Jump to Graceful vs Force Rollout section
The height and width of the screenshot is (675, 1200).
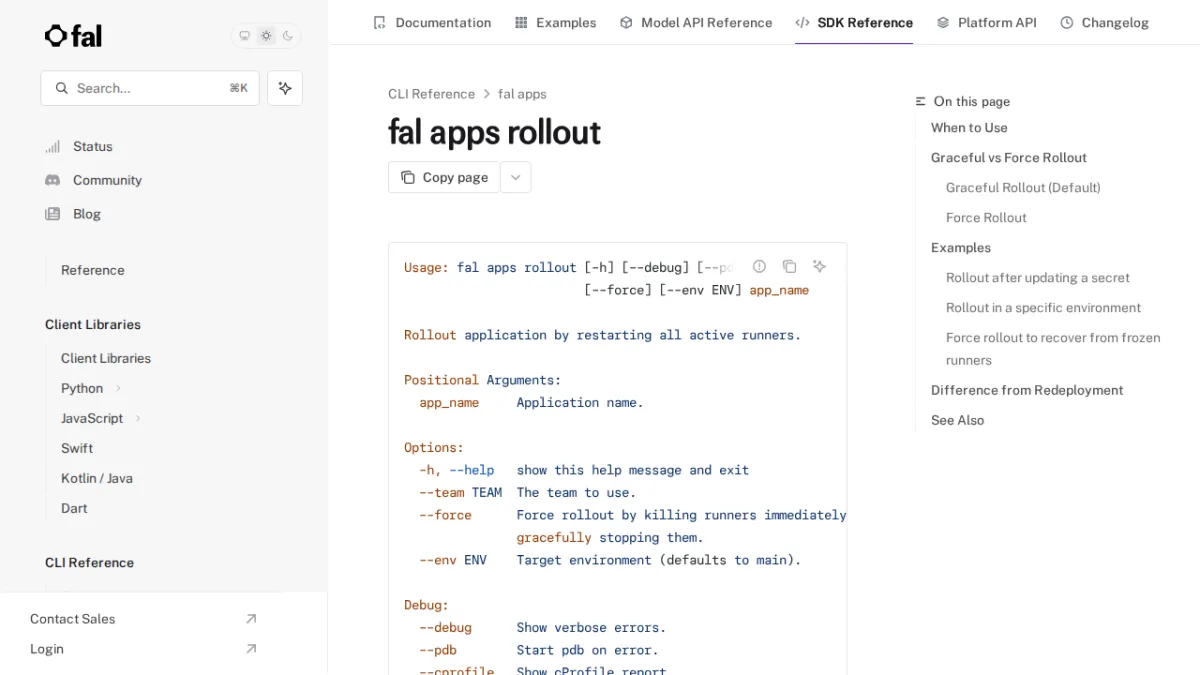coord(1009,158)
